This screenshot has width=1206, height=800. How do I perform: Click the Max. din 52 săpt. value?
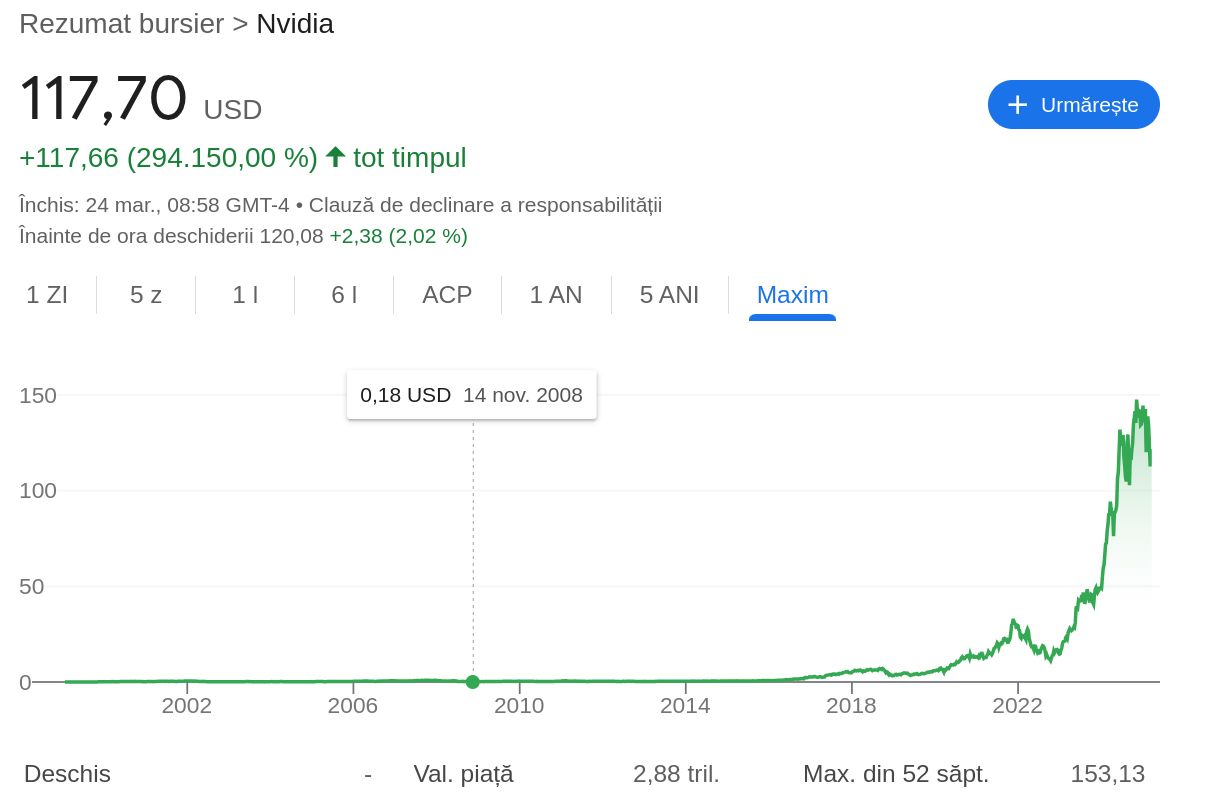pos(1107,774)
